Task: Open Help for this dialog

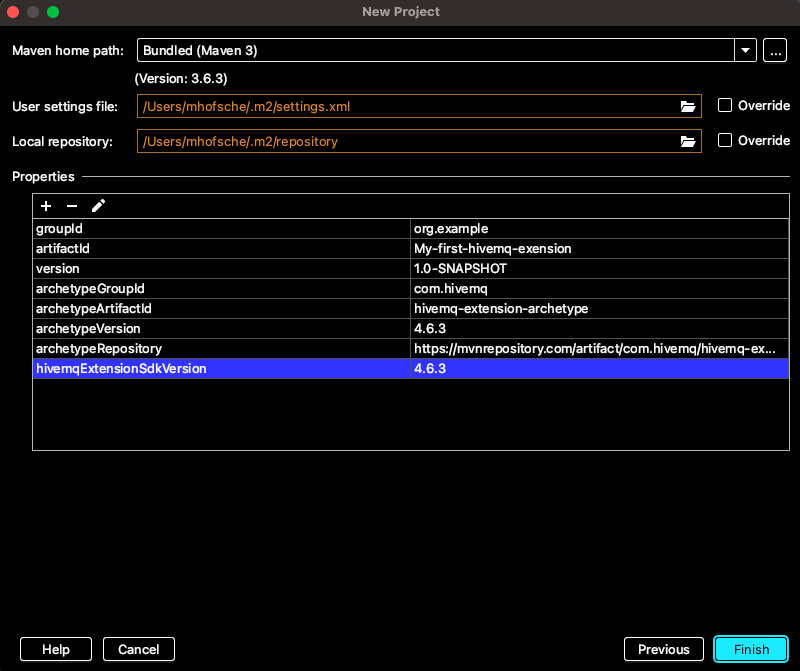Action: coord(56,649)
